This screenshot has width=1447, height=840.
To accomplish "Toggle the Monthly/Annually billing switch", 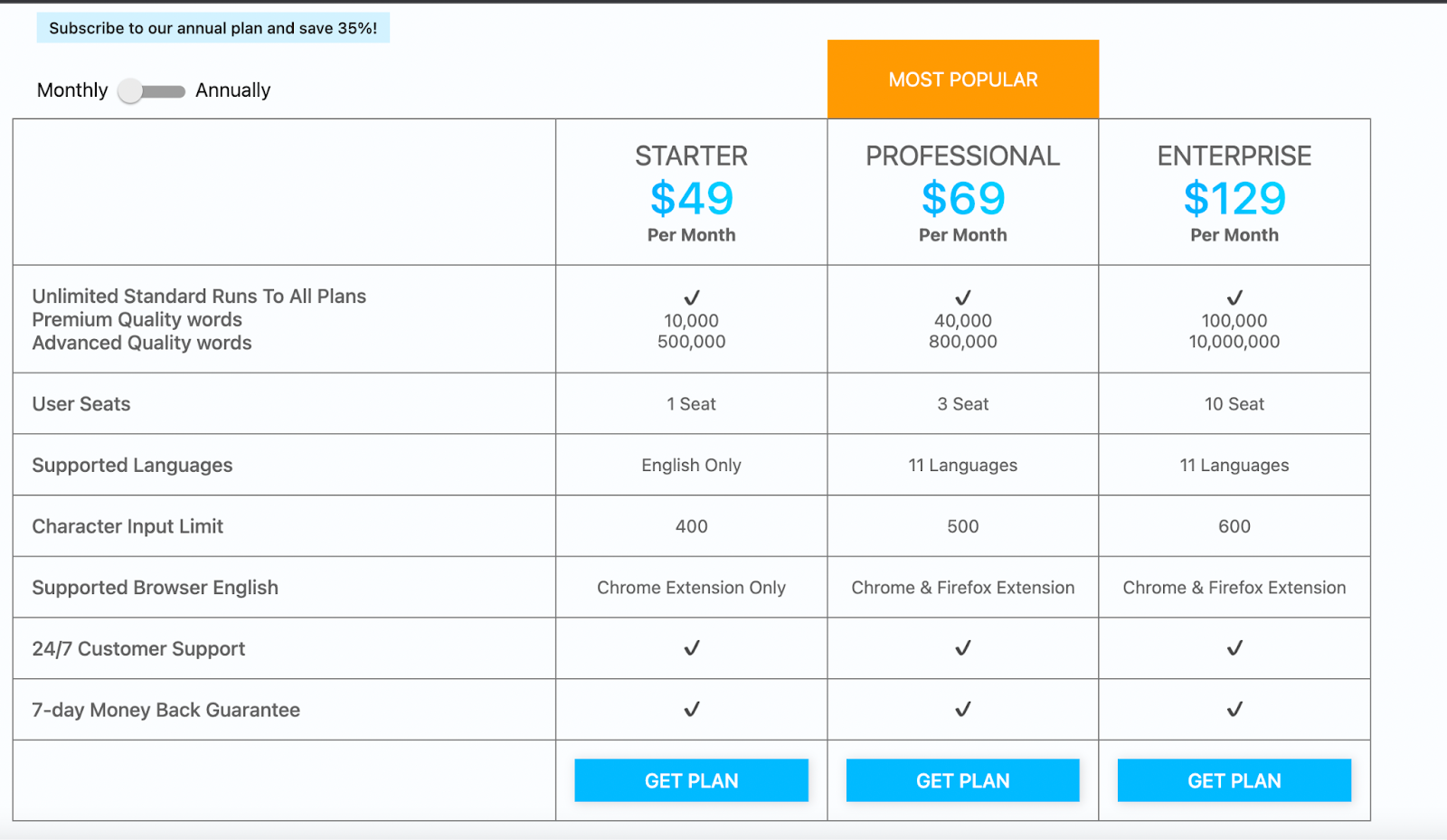I will (151, 91).
